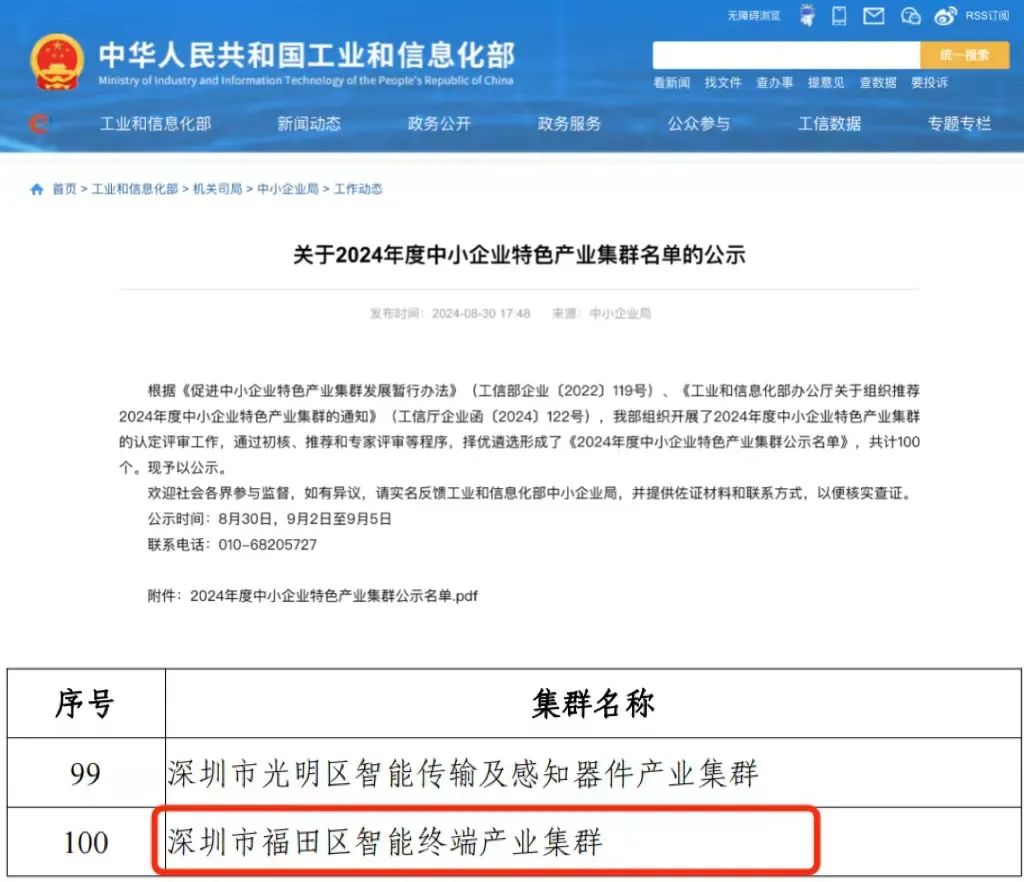Screen dimensions: 1024x882
Task: Select the 公众参与 nav menu
Action: pos(699,123)
